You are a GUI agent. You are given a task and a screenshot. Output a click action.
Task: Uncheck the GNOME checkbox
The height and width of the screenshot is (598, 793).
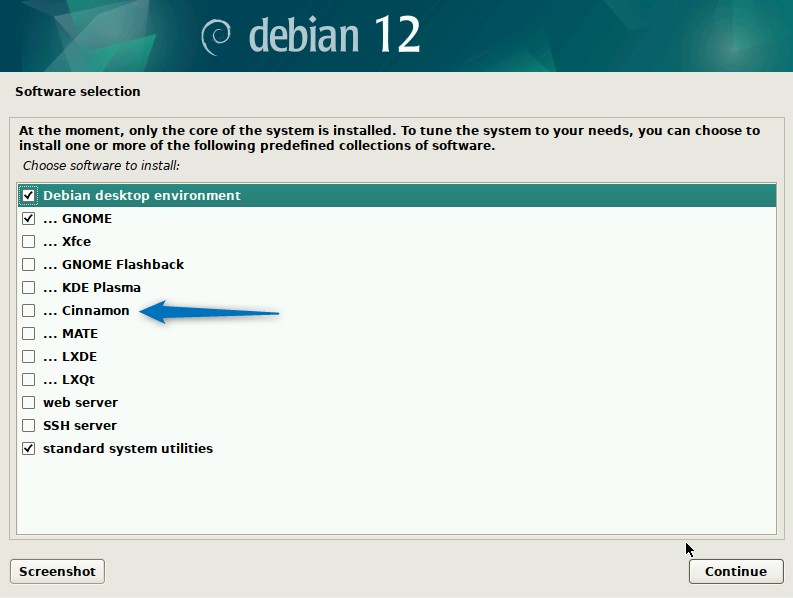click(x=28, y=219)
